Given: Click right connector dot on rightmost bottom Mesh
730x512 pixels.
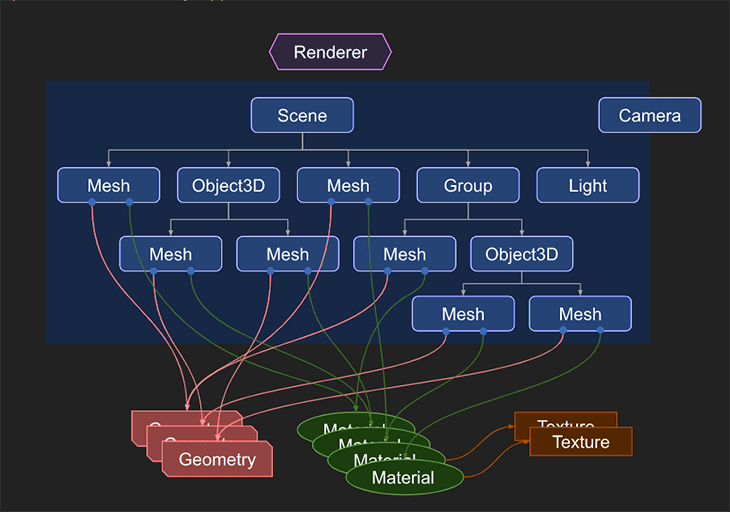Looking at the screenshot, I should pyautogui.click(x=600, y=330).
